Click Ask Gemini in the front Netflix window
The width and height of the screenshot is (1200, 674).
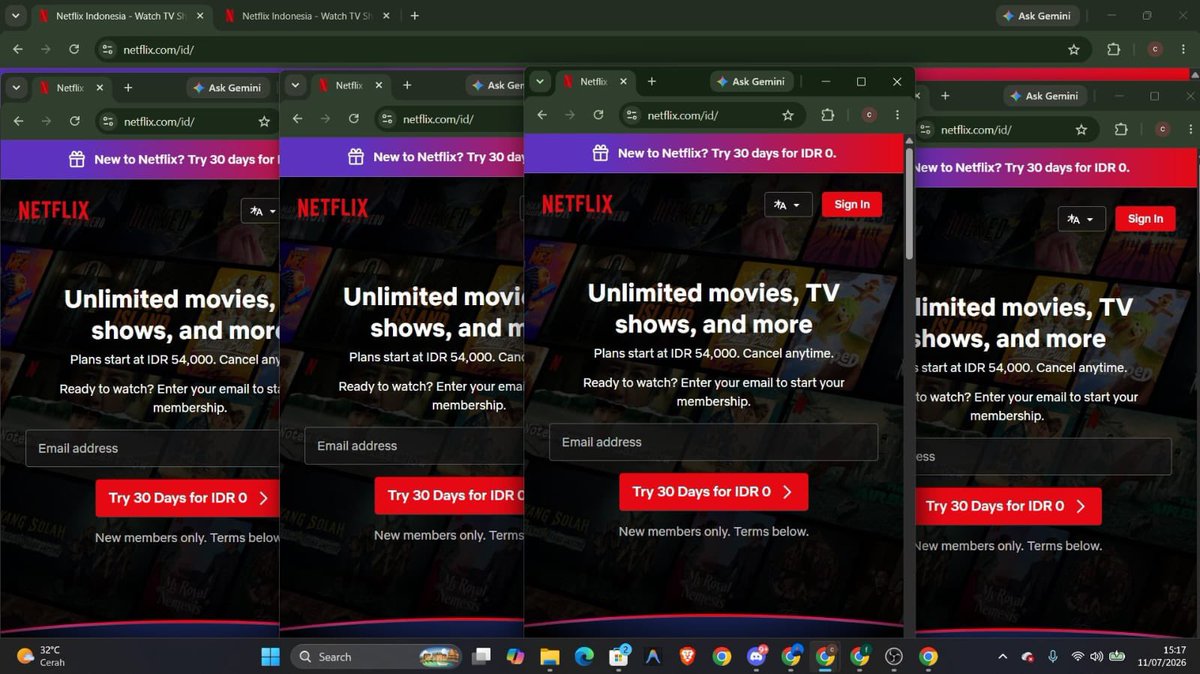(752, 82)
